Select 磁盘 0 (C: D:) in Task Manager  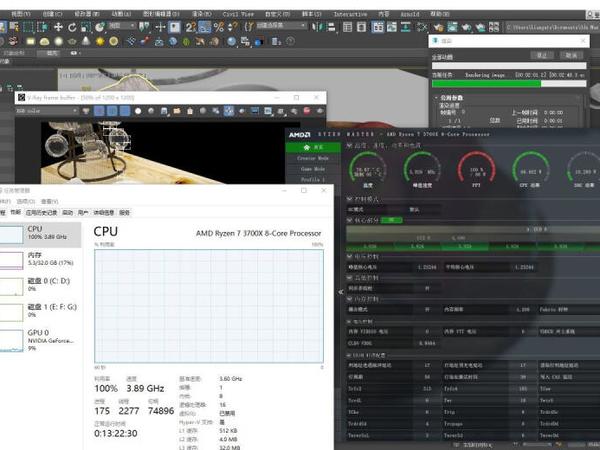(x=40, y=285)
